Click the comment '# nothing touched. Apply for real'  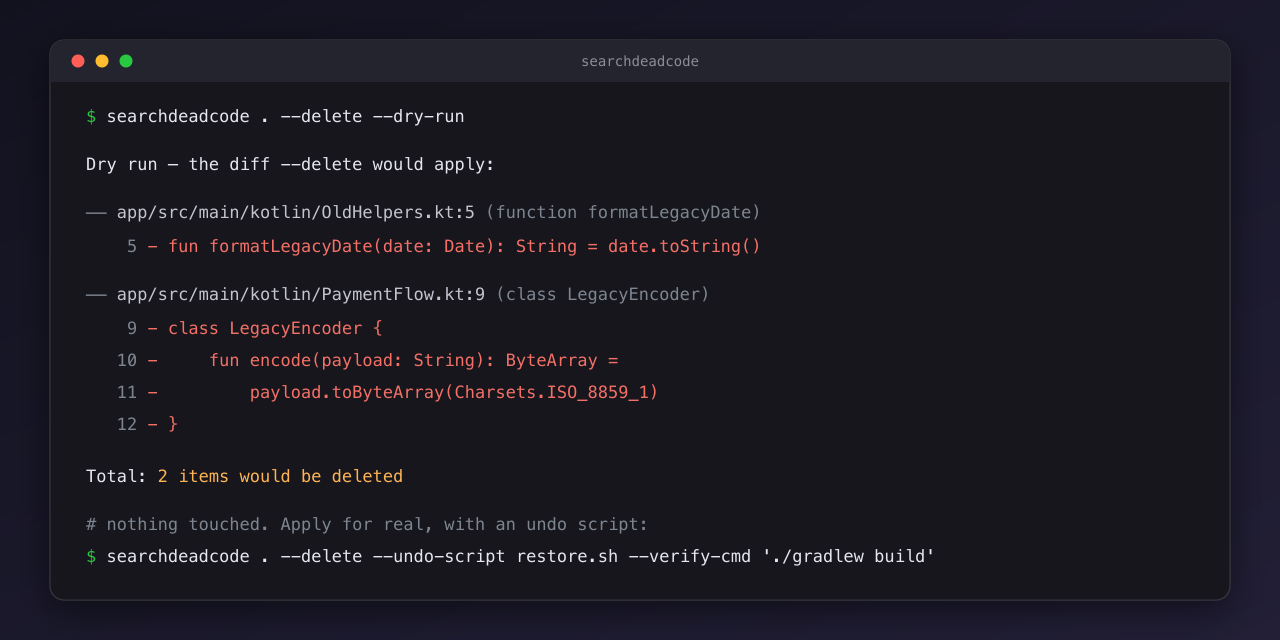(367, 524)
